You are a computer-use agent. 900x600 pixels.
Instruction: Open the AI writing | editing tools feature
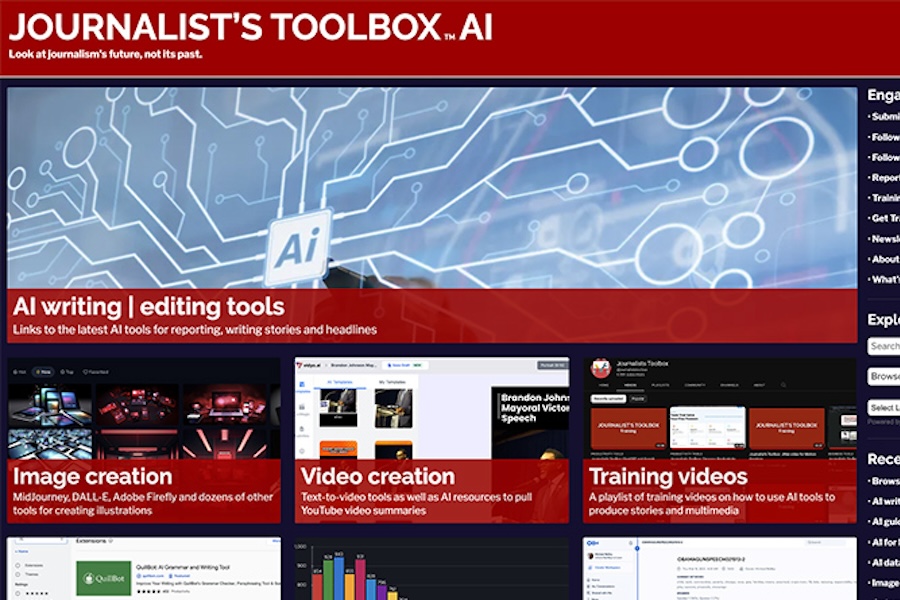[x=149, y=307]
